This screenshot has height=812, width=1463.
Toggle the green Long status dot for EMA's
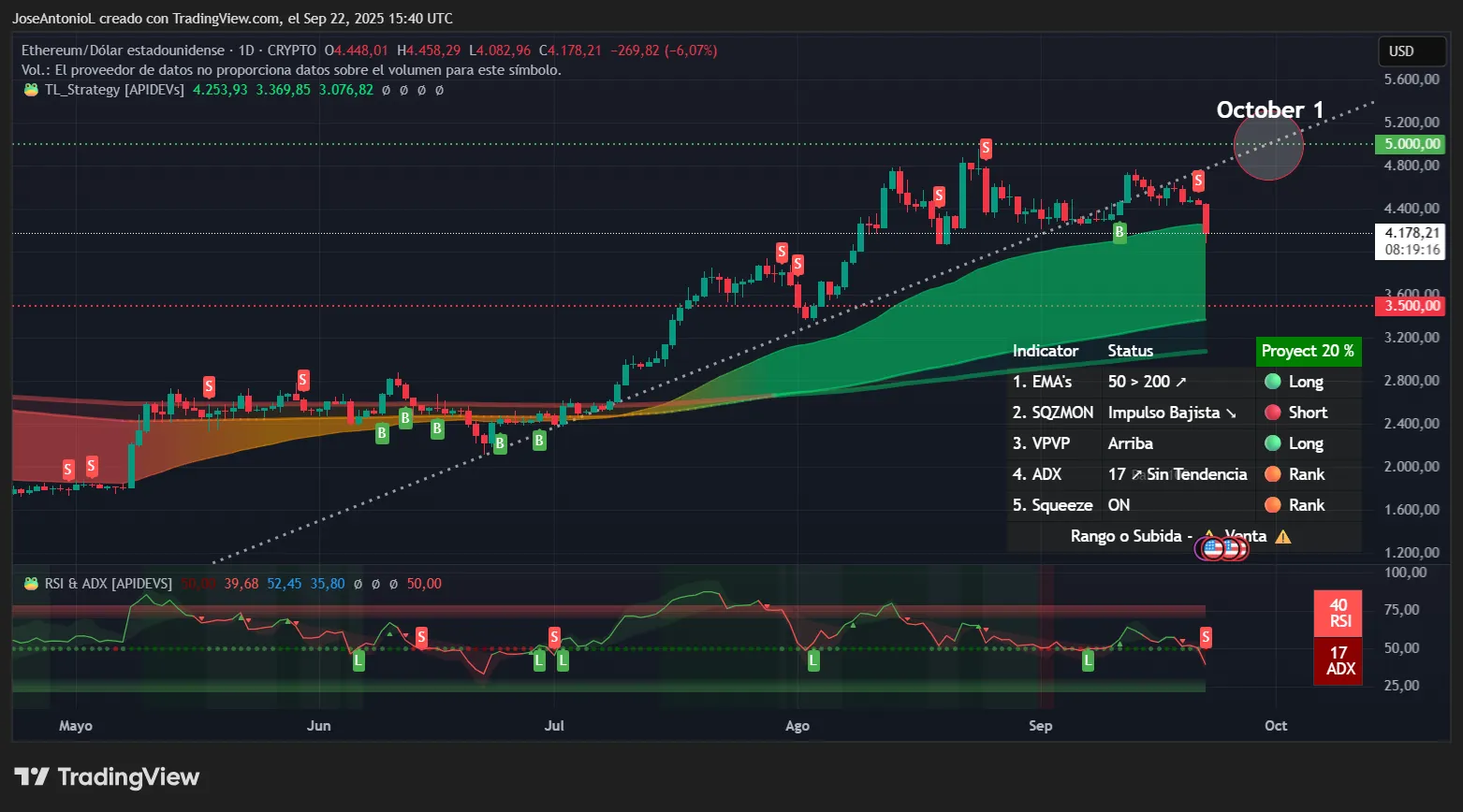point(1273,382)
